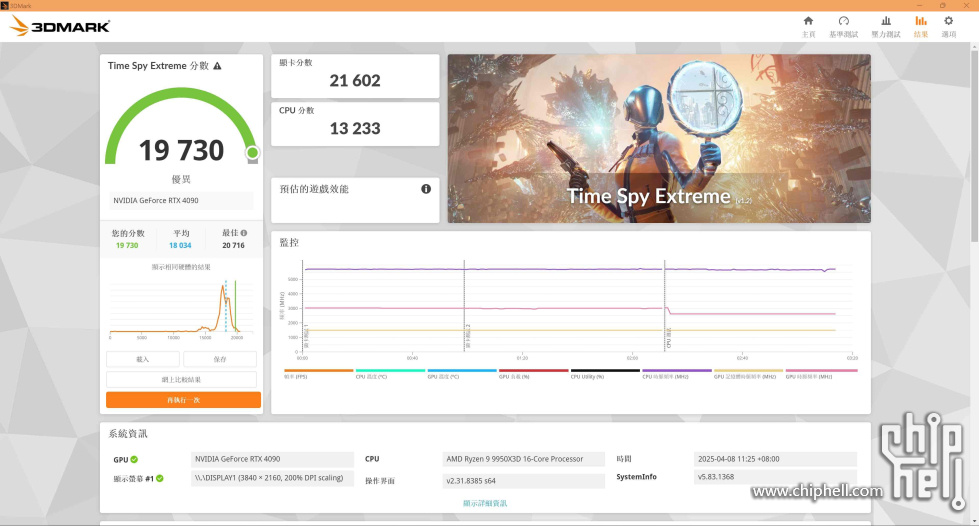Click the score distribution histogram chart
979x526 pixels.
pos(181,309)
